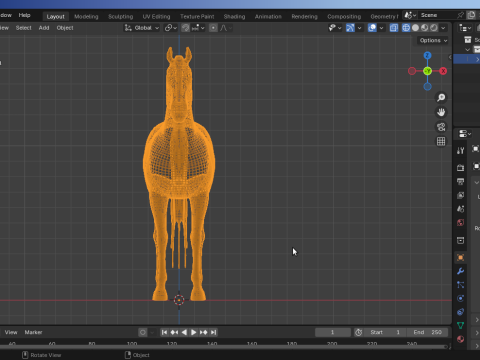480x360 pixels.
Task: Toggle proportional editing
Action: coord(213,28)
